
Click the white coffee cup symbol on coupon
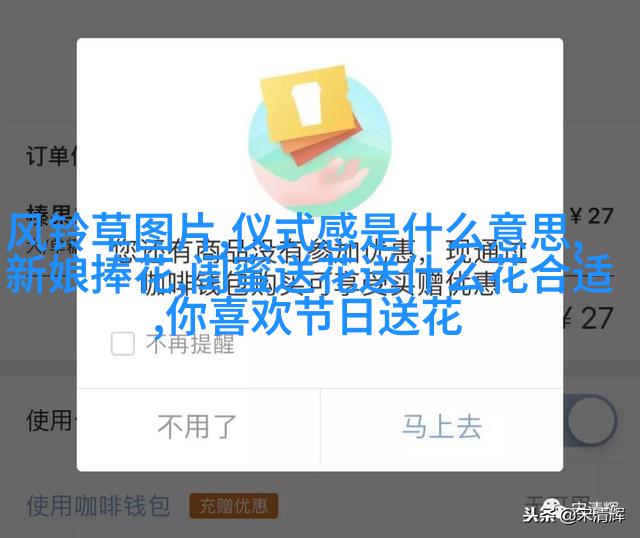pyautogui.click(x=307, y=103)
